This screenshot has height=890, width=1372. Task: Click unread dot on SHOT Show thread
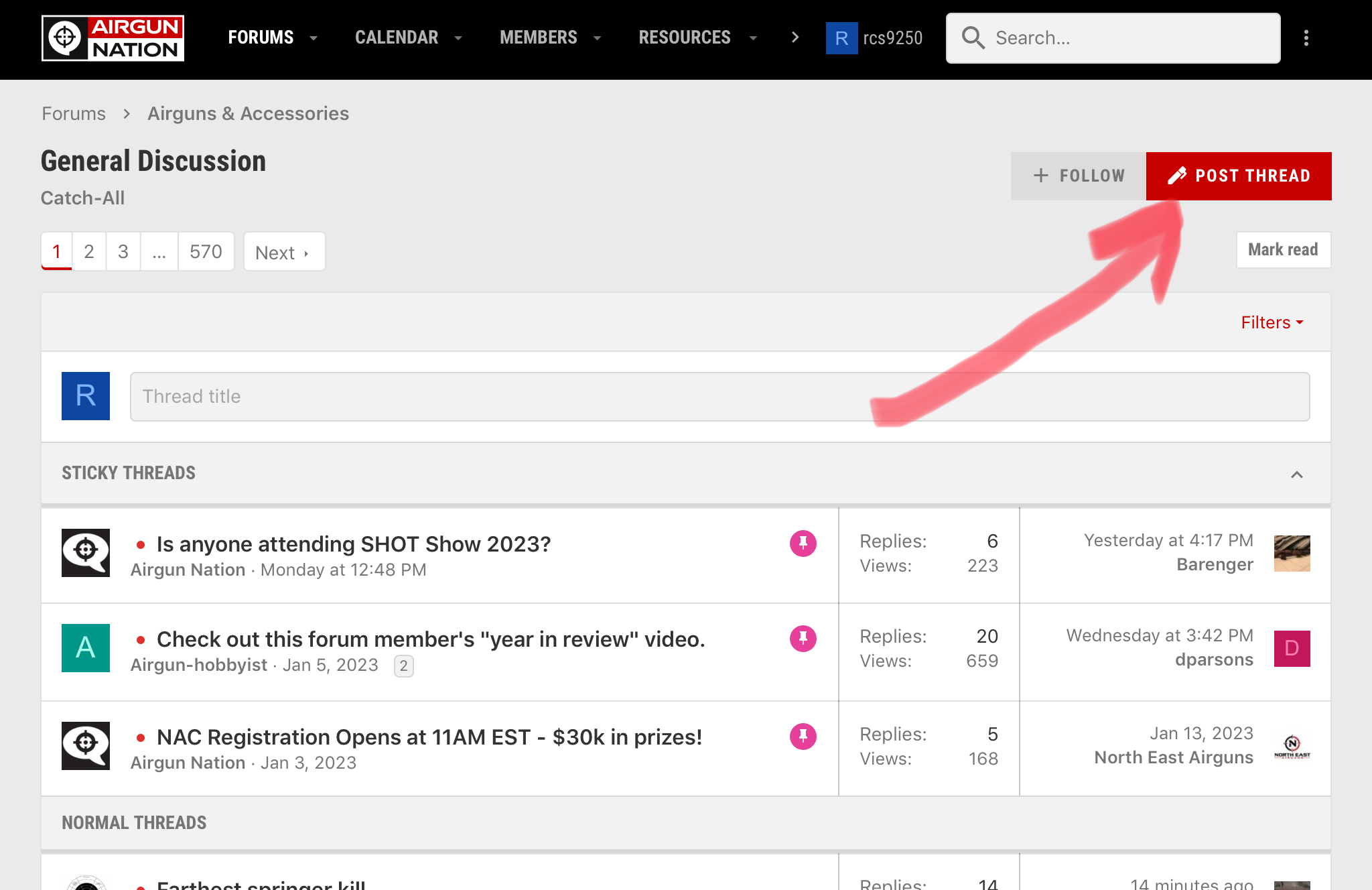pos(141,545)
